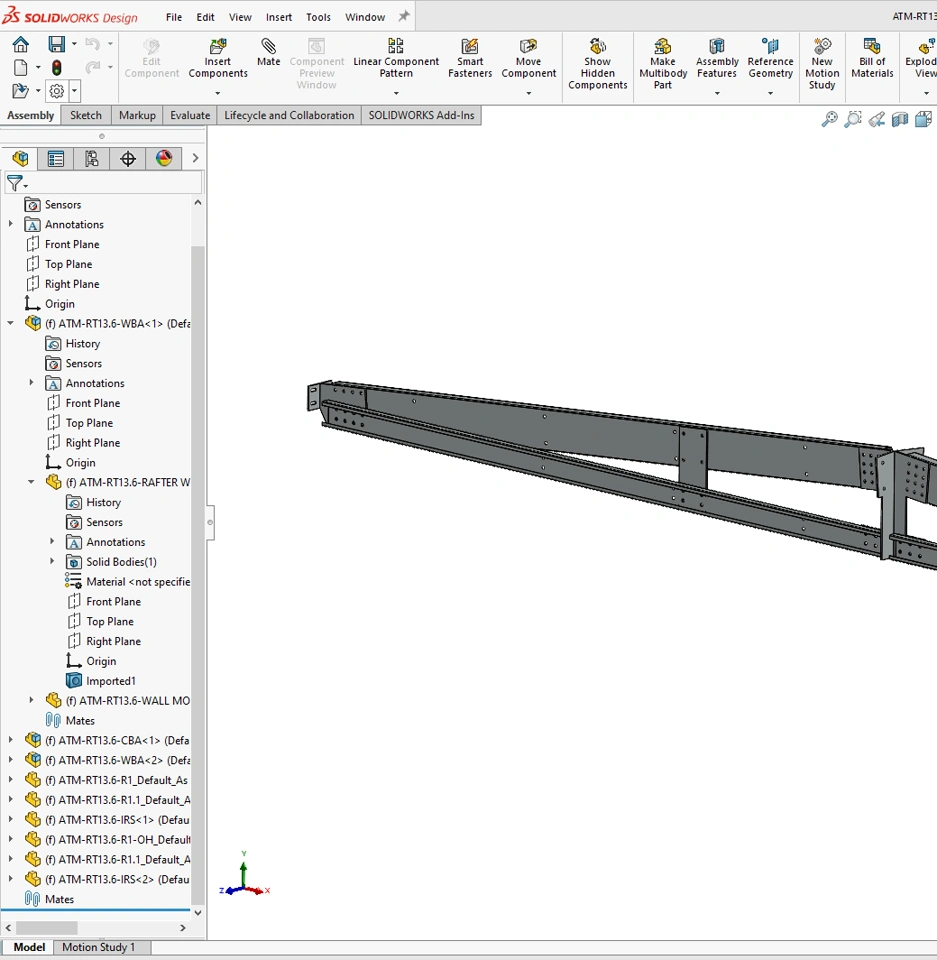
Task: Click Make Multibody Part
Action: click(663, 64)
